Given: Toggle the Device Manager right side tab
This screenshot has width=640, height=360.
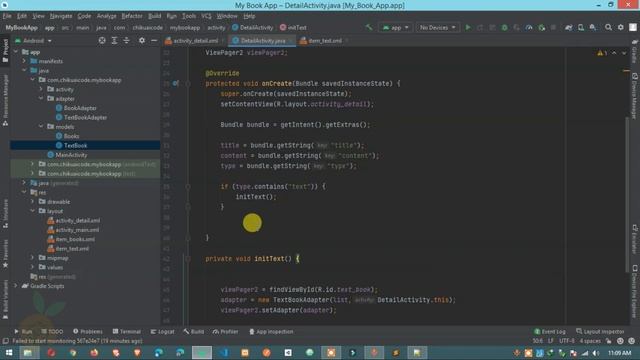Looking at the screenshot, I should 635,96.
